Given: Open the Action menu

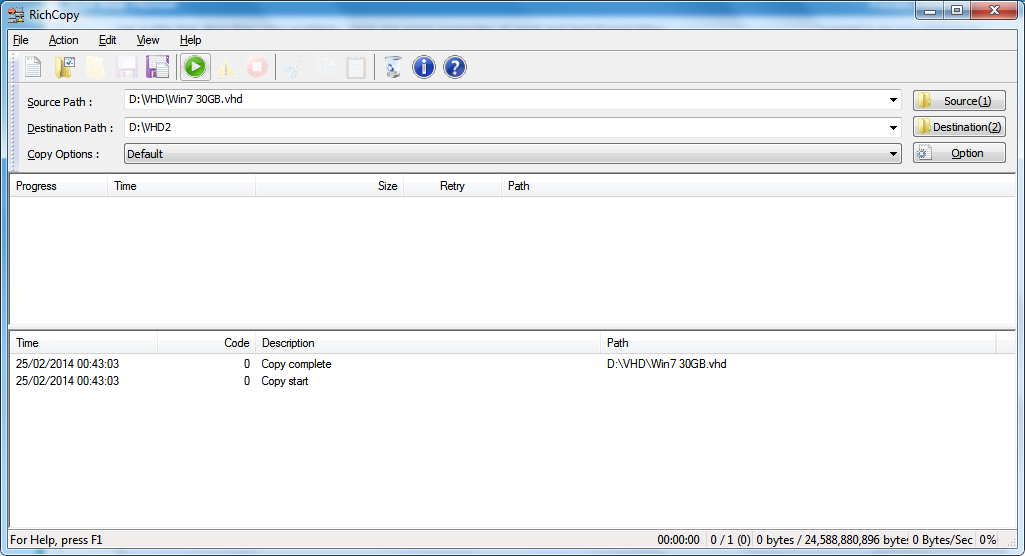Looking at the screenshot, I should [x=63, y=40].
